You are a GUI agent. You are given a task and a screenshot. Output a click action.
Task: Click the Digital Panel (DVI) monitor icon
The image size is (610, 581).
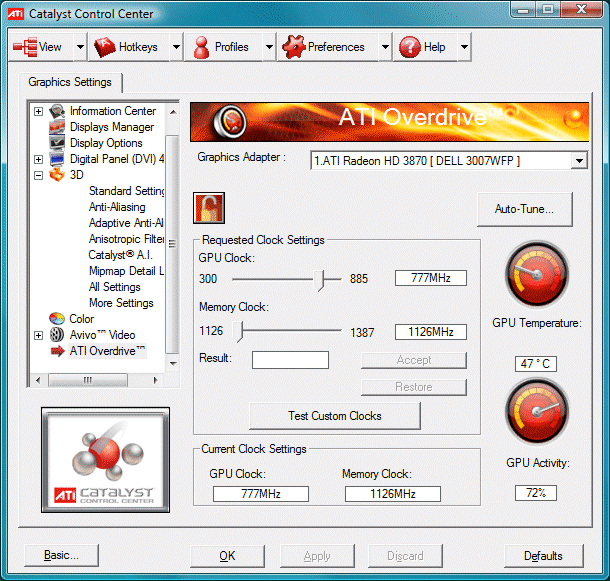click(x=57, y=159)
